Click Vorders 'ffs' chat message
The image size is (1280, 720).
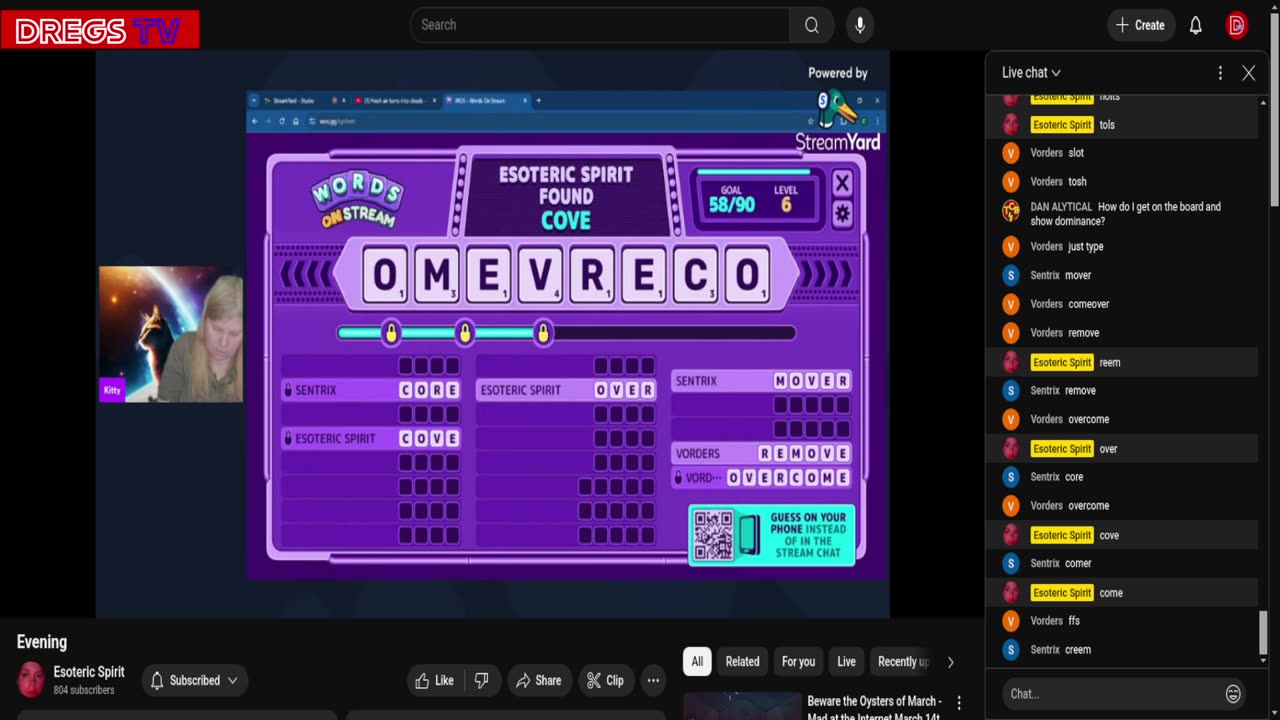[1120, 621]
